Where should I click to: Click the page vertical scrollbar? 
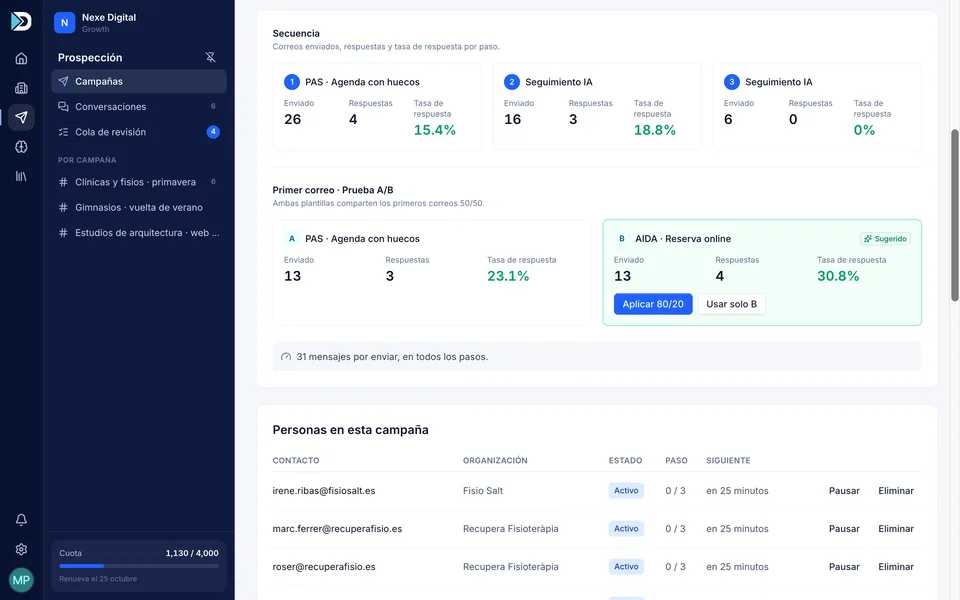(954, 215)
